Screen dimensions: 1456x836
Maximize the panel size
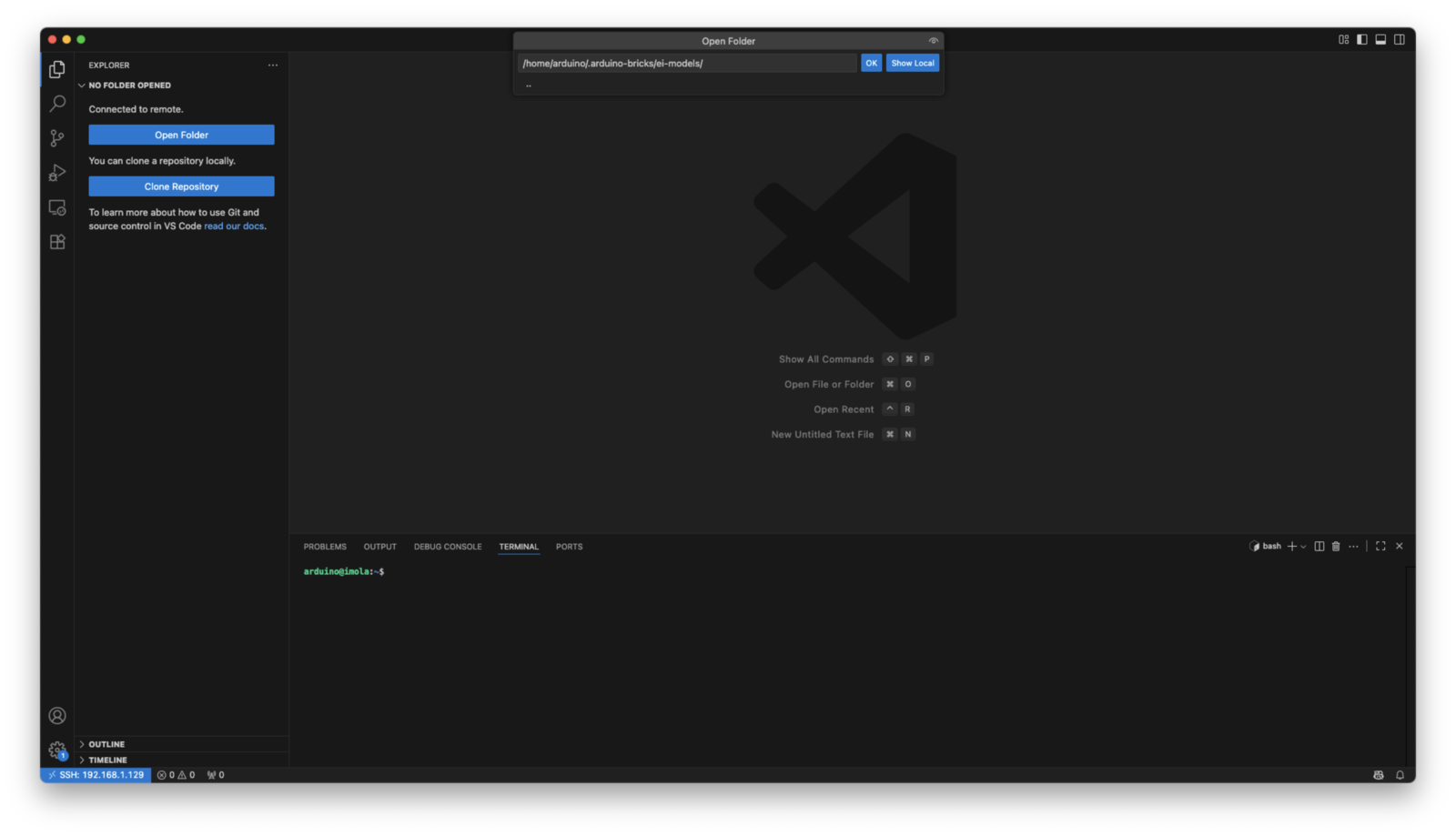[1380, 546]
